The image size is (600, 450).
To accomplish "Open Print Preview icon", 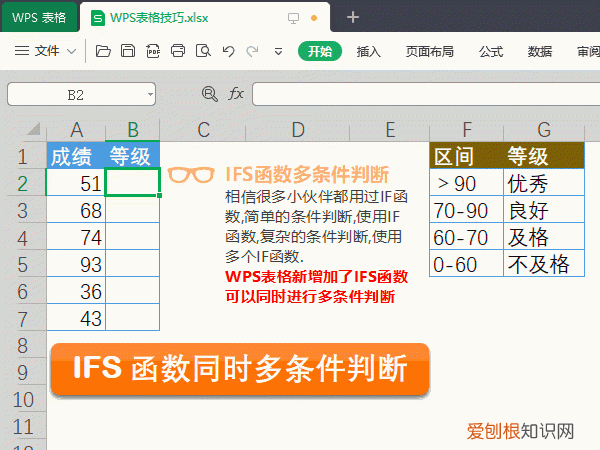I will coord(203,51).
